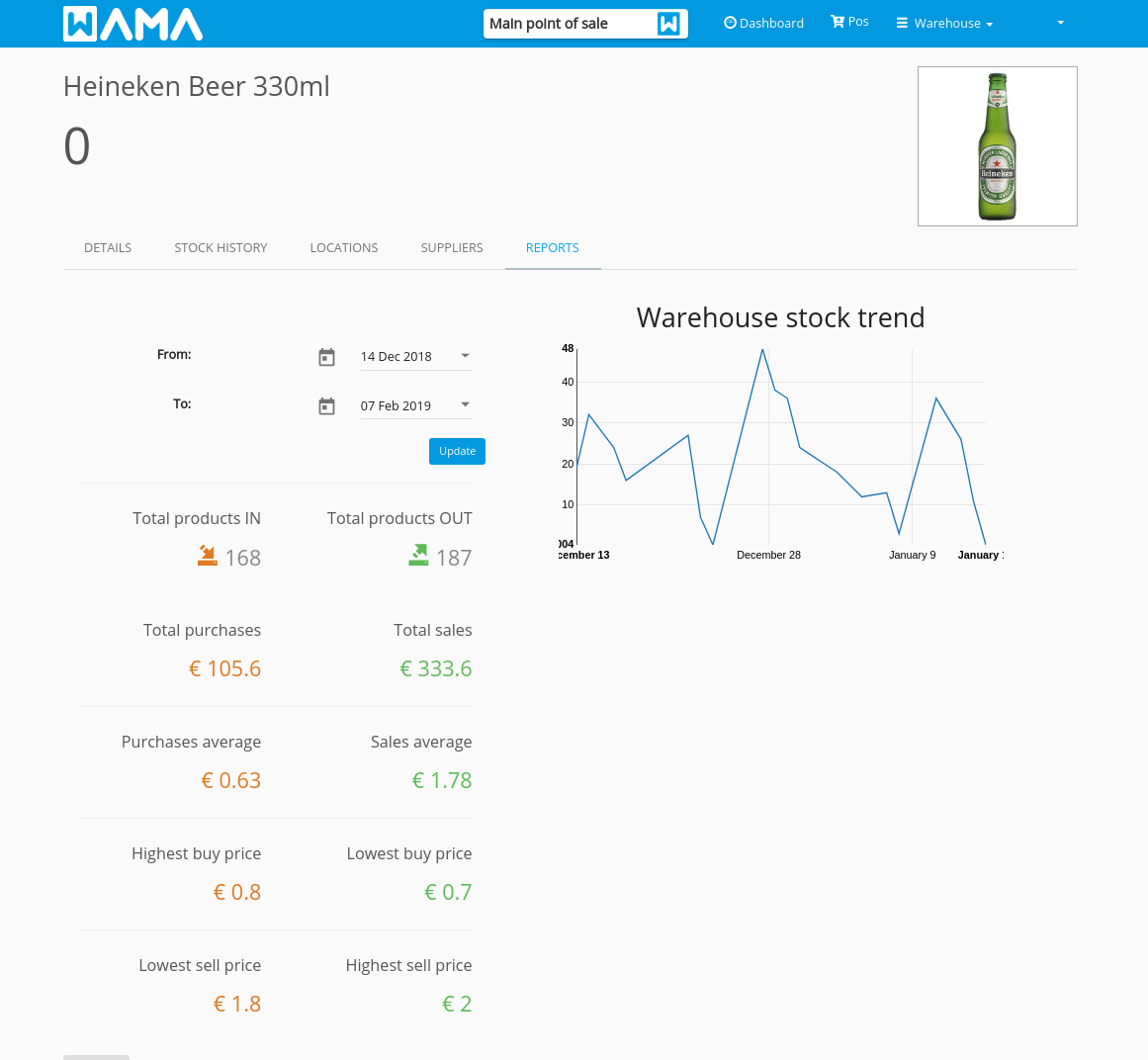Open the Pos page
Viewport: 1148px width, 1060px height.
coord(849,22)
